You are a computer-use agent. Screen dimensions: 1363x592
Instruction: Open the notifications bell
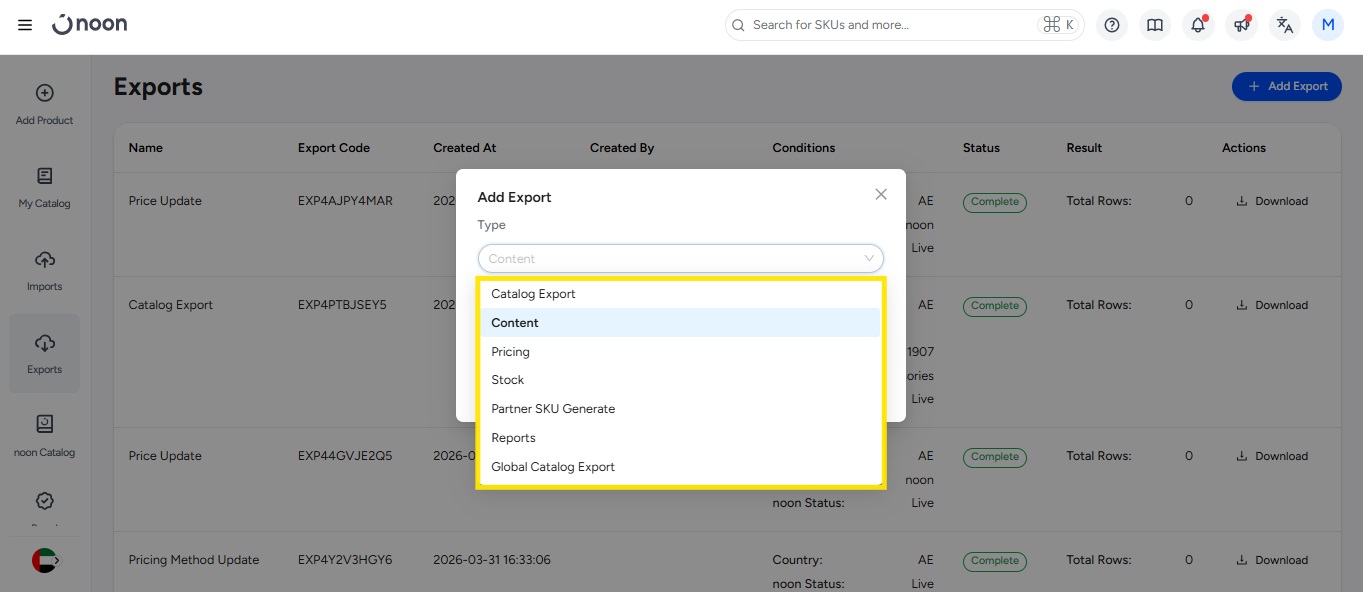pos(1198,25)
